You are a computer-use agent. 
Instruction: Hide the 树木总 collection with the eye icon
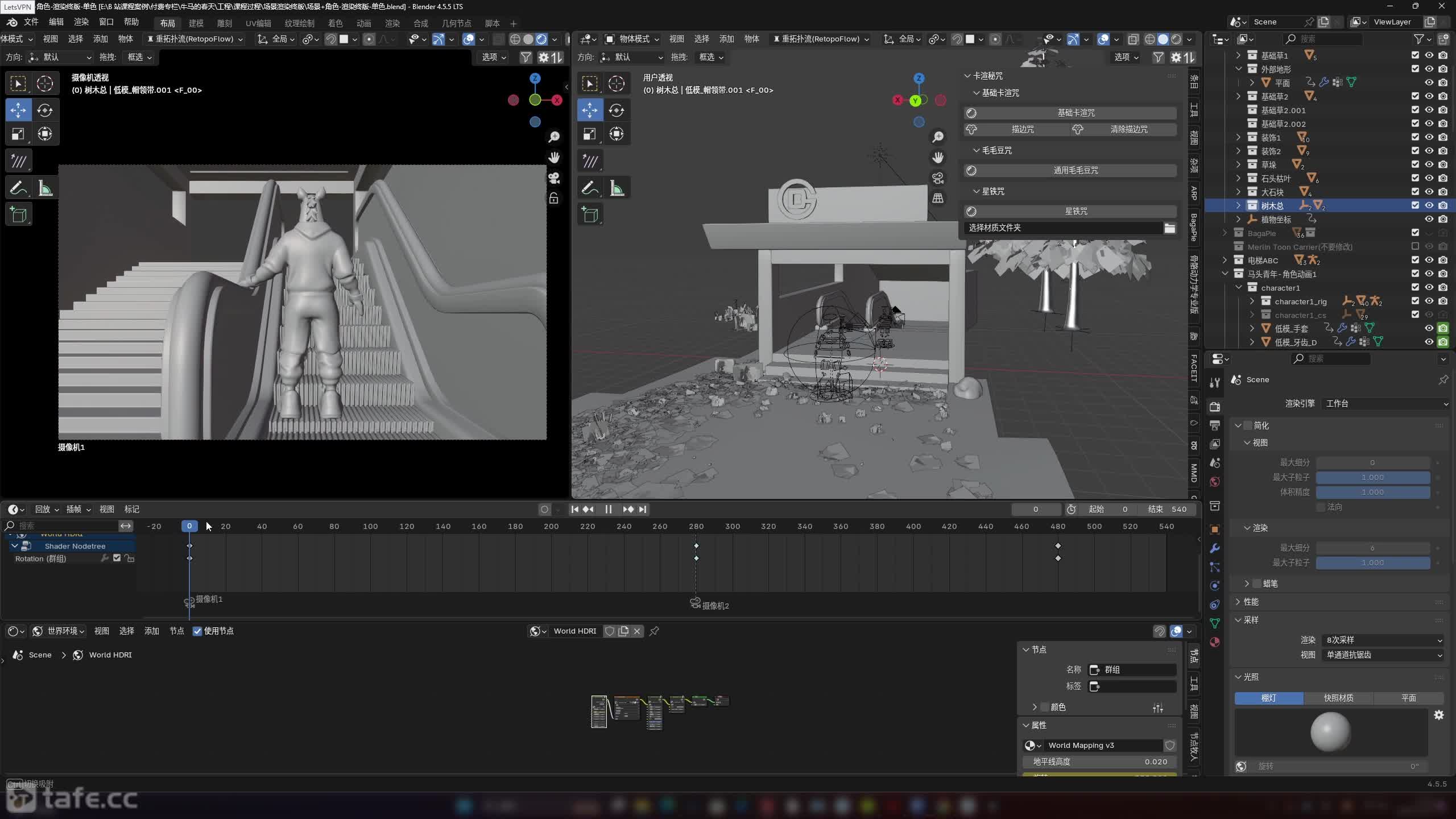click(1429, 205)
